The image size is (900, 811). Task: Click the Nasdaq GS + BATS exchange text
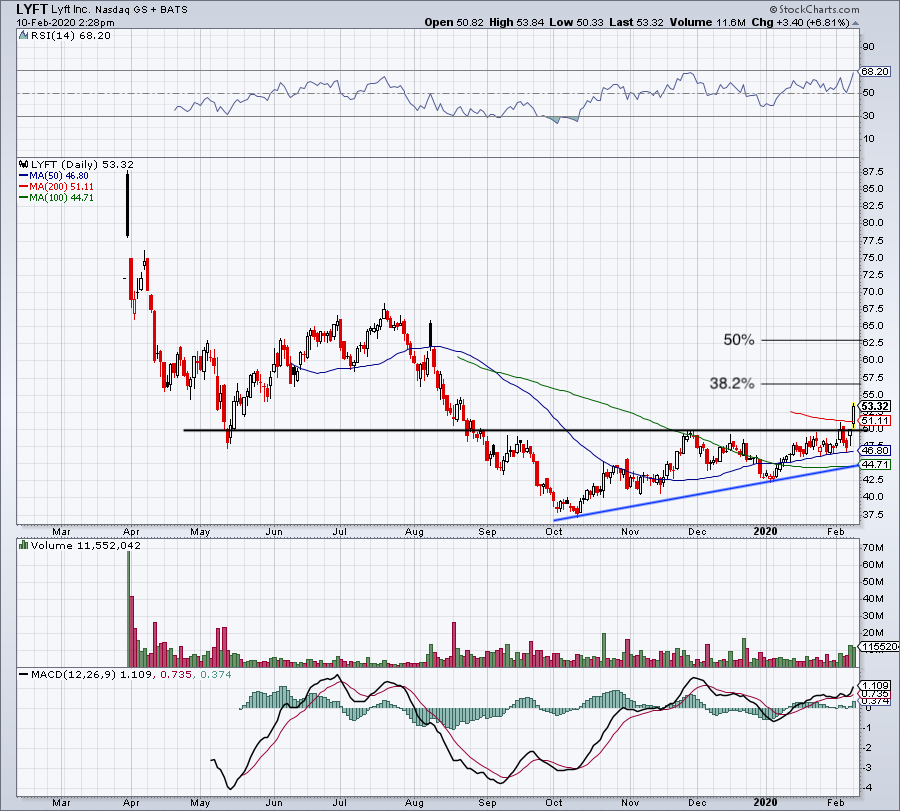tap(141, 9)
